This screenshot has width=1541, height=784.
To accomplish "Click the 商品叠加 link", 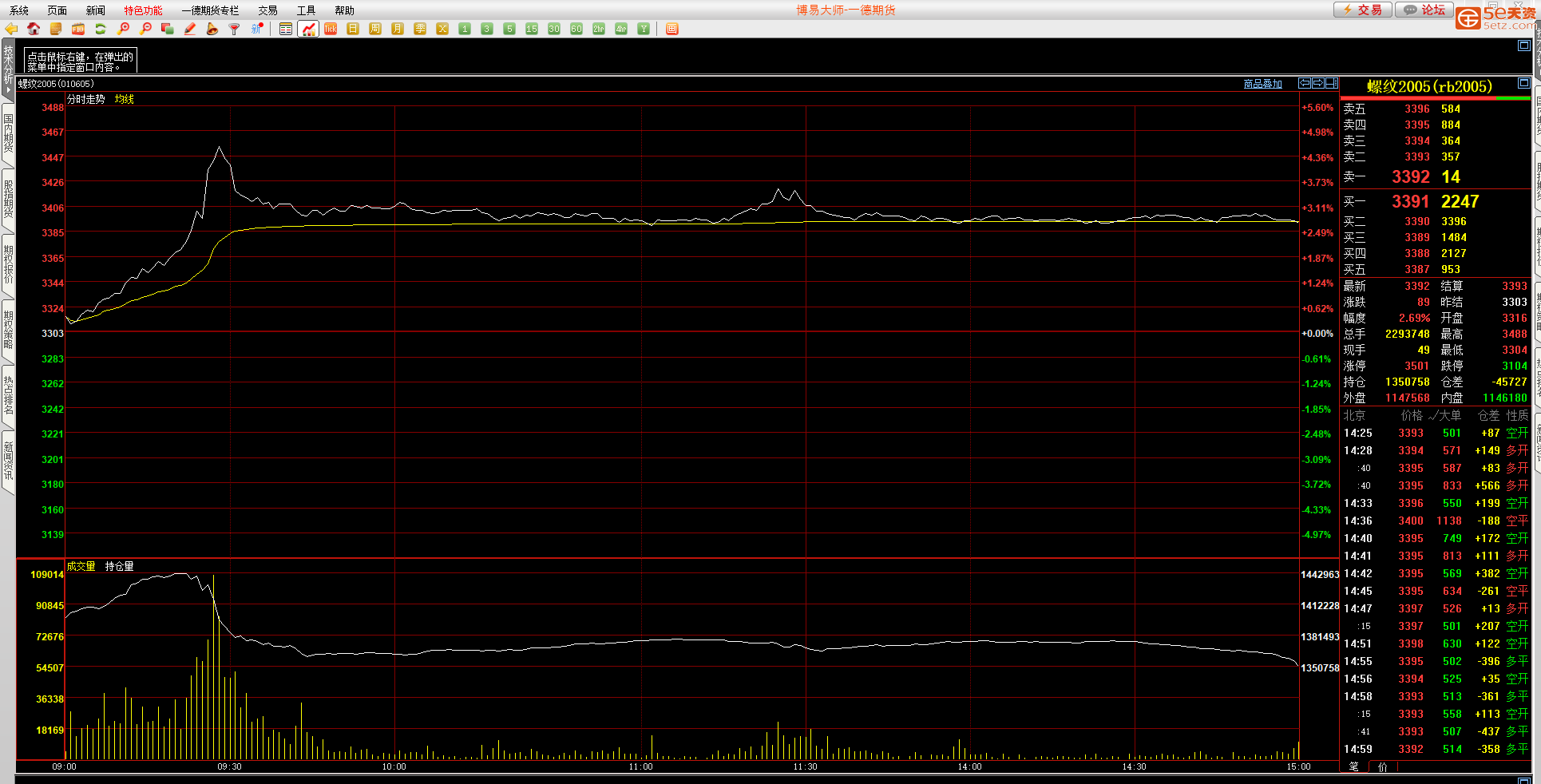I will (x=1262, y=84).
